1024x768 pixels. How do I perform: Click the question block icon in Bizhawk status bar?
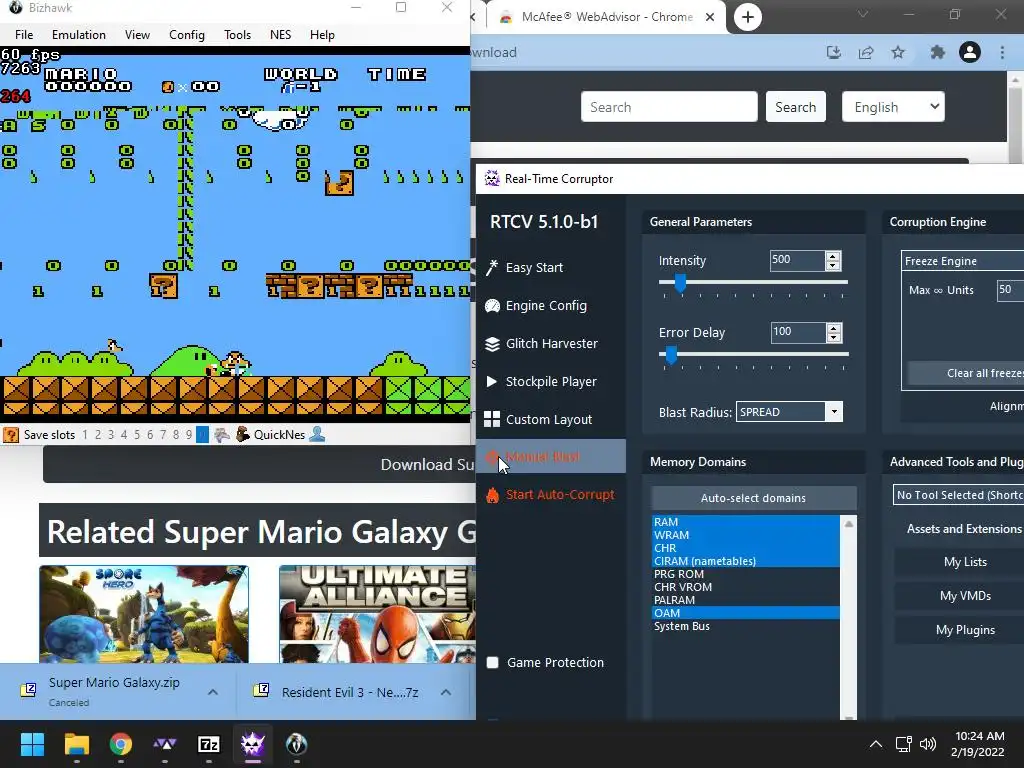(10, 435)
